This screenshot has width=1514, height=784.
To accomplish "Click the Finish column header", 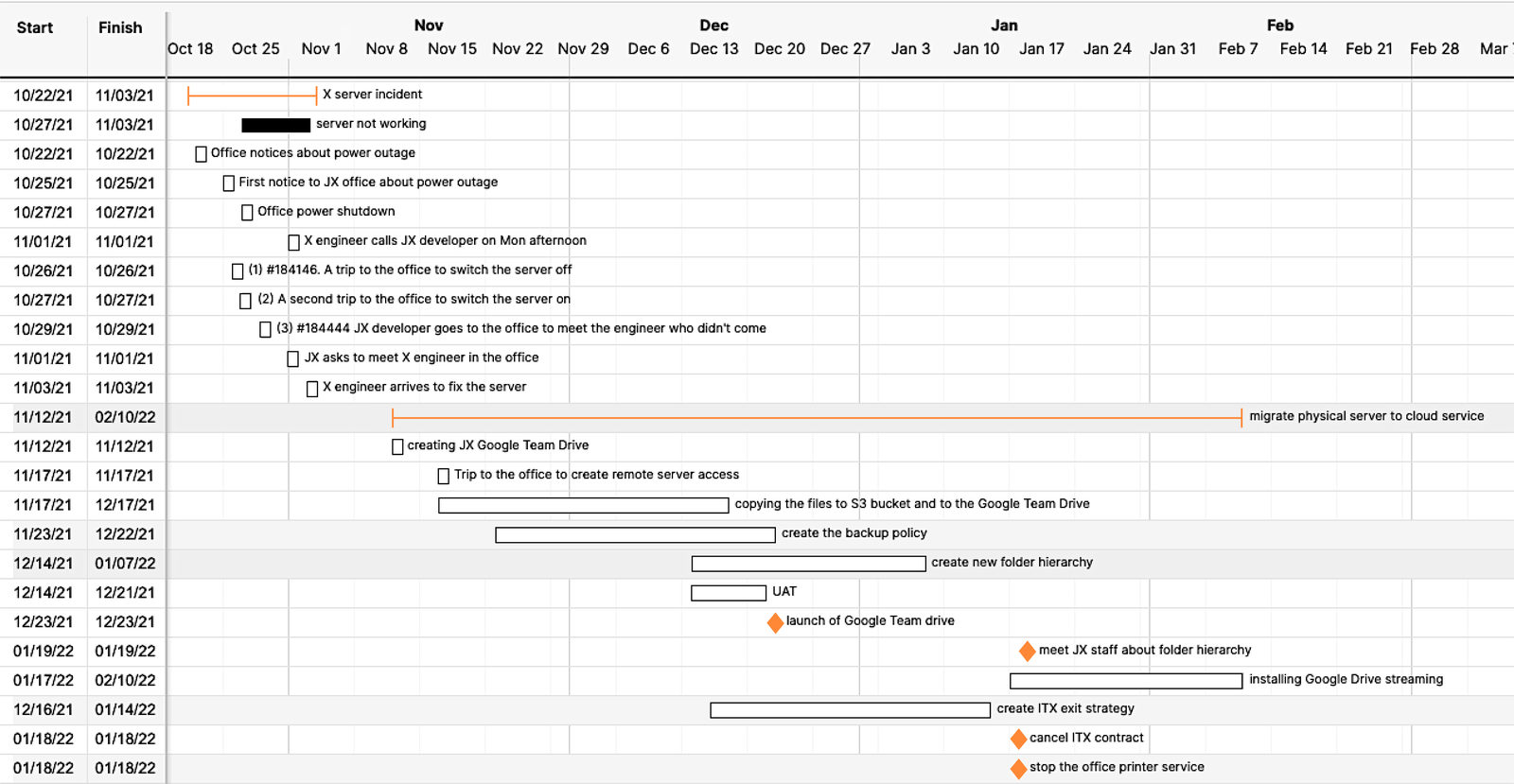I will (x=120, y=27).
